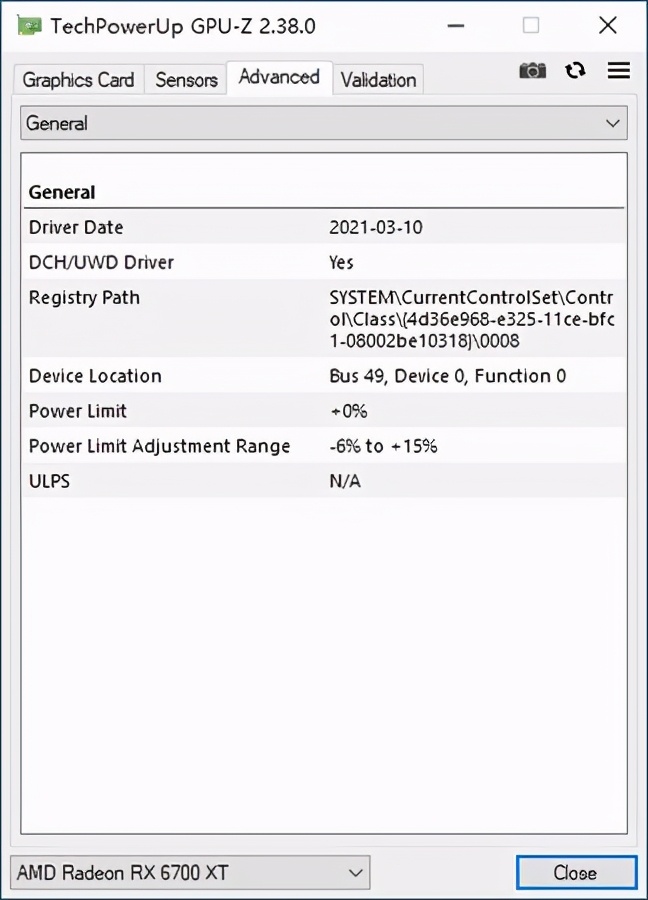This screenshot has height=900, width=648.
Task: Click the N/A value for ULPS
Action: tap(345, 481)
